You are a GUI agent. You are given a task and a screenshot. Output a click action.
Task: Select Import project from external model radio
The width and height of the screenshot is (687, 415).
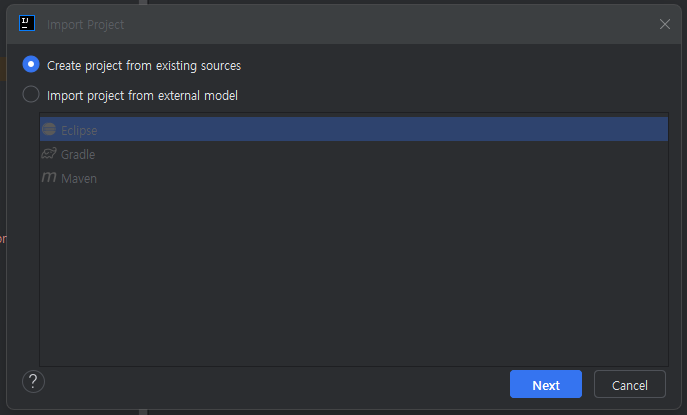[x=31, y=94]
